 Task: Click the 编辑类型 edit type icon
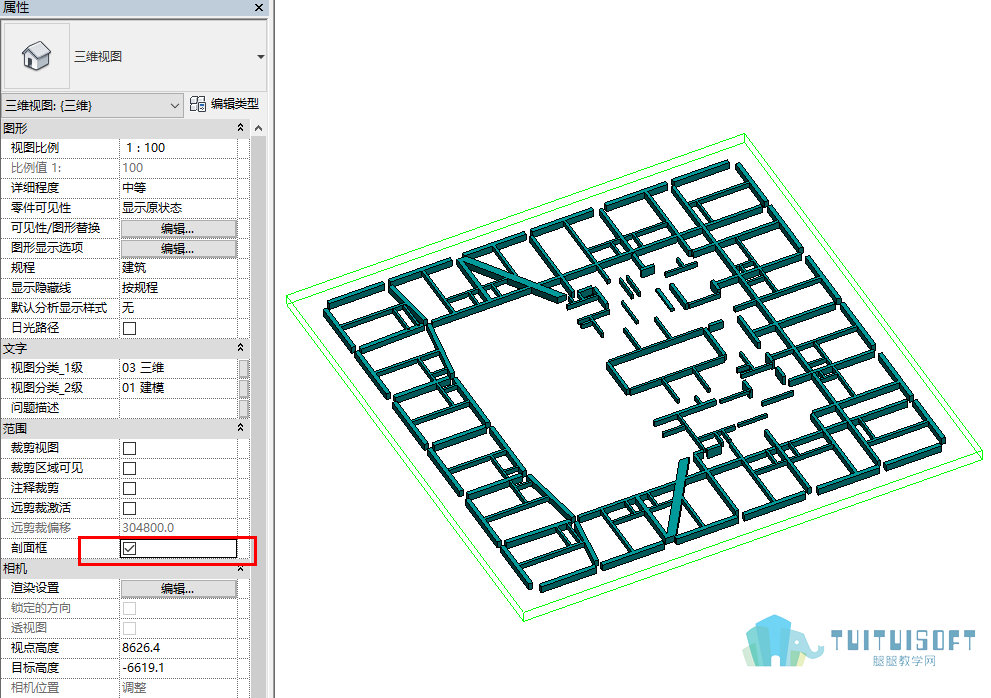198,104
